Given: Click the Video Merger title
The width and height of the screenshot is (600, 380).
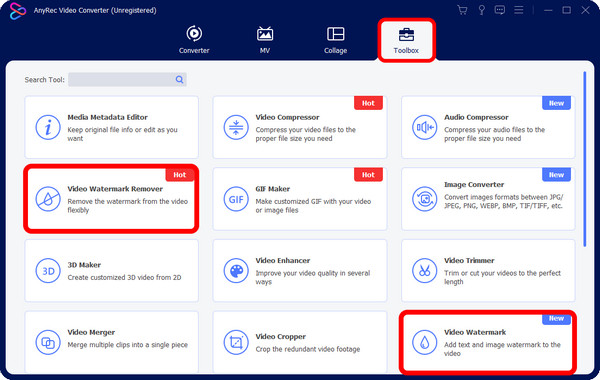Looking at the screenshot, I should point(91,332).
